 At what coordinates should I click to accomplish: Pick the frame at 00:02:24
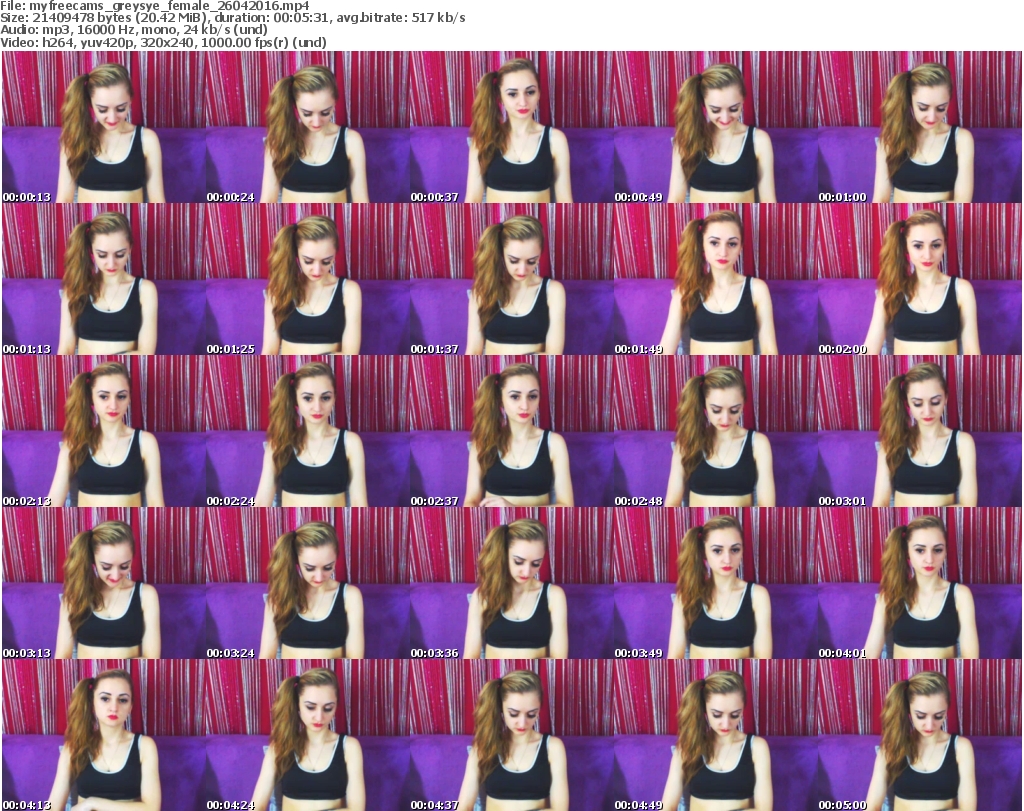[x=308, y=431]
